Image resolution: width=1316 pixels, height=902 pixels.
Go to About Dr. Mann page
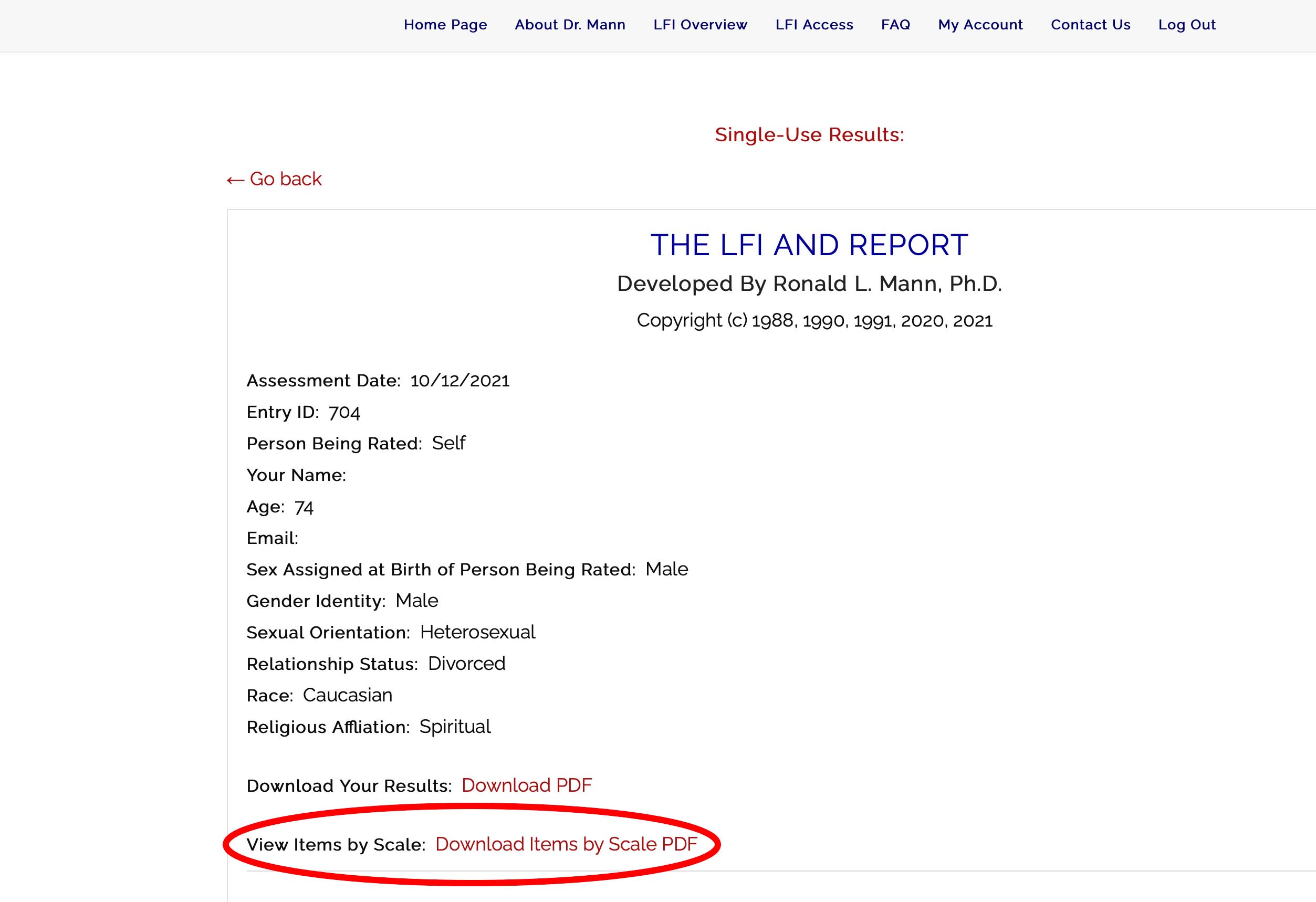(x=570, y=25)
